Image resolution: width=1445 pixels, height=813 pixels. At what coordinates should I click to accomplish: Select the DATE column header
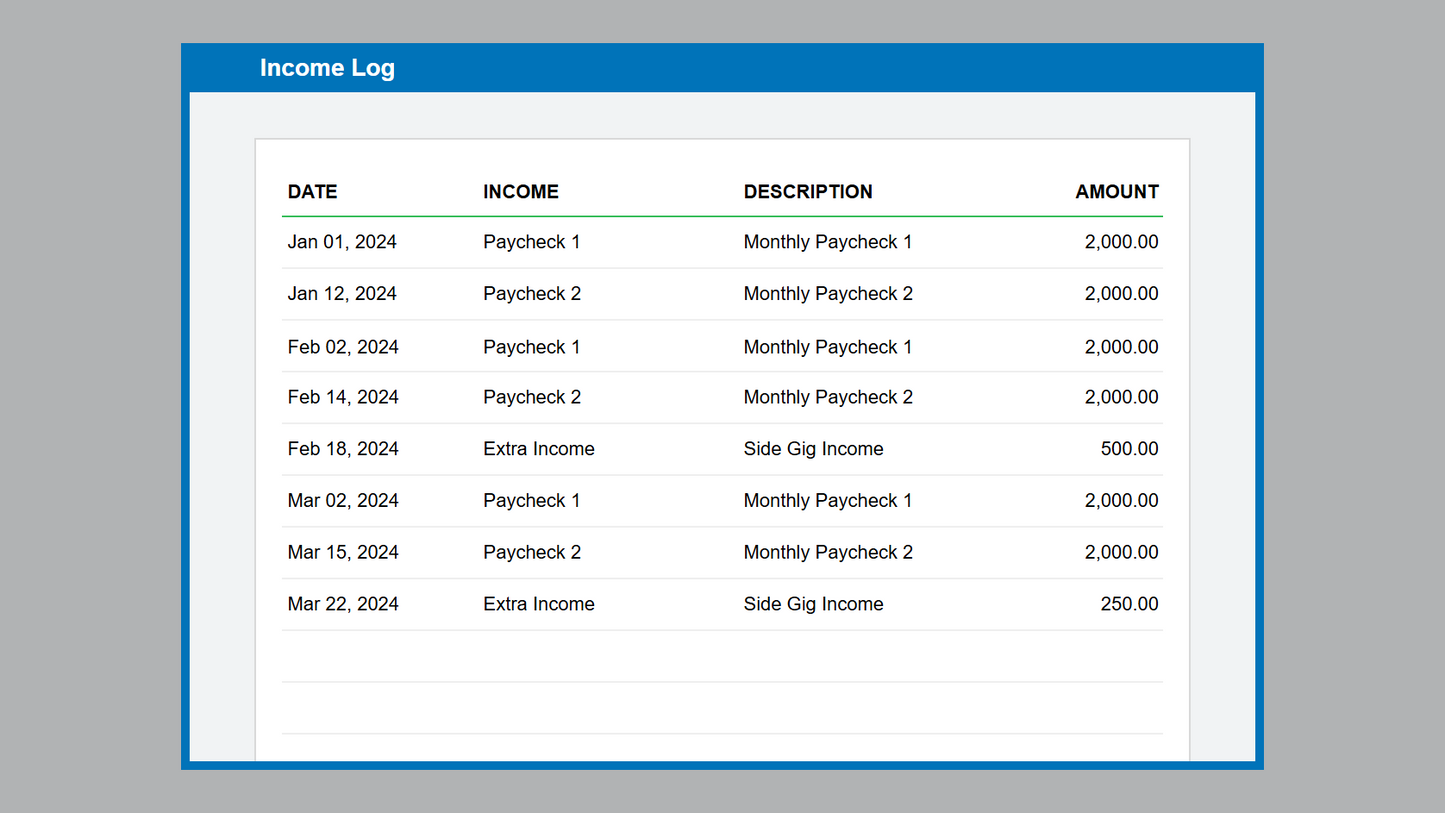click(312, 192)
